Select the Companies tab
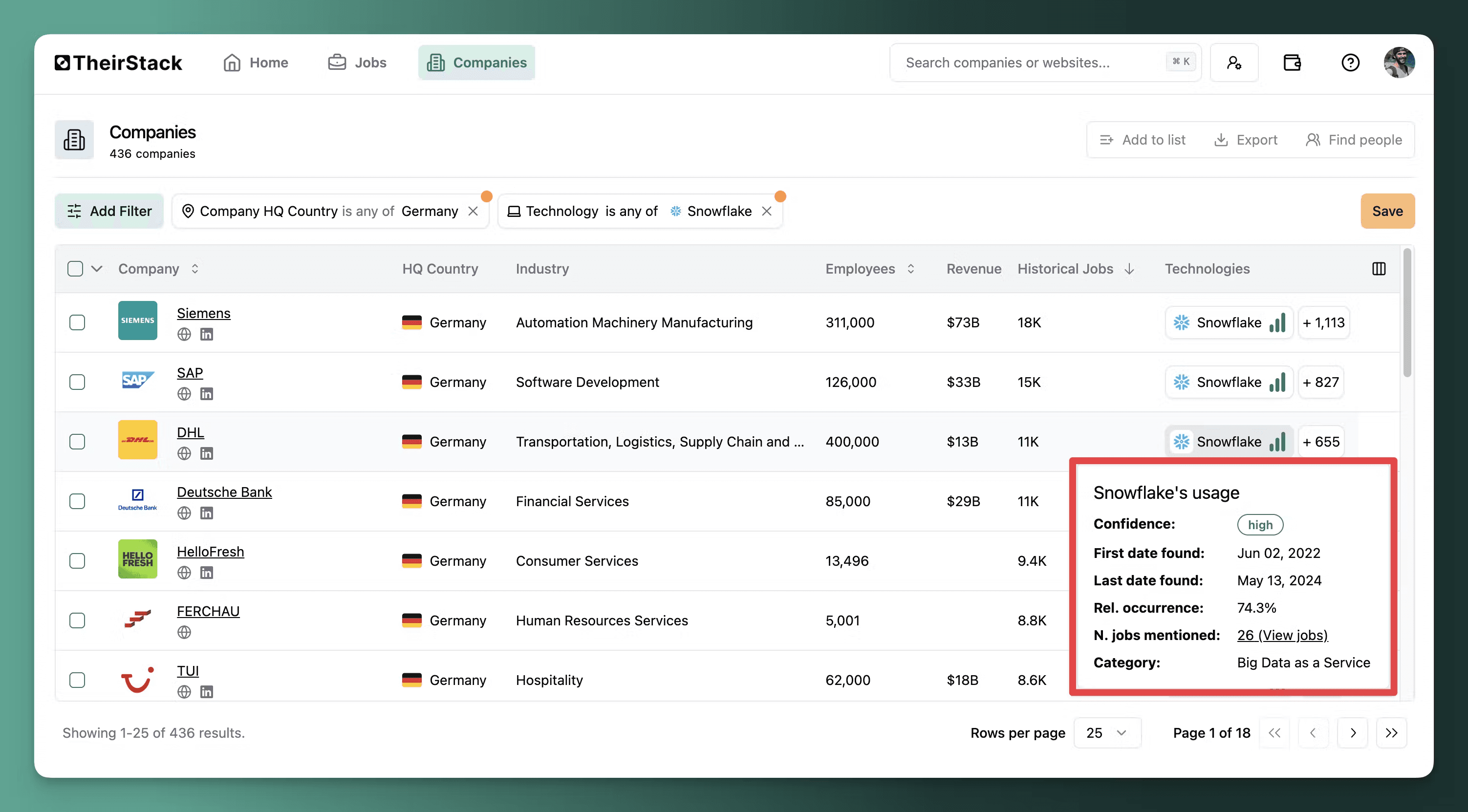Screen dimensions: 1468x812 (x=476, y=63)
